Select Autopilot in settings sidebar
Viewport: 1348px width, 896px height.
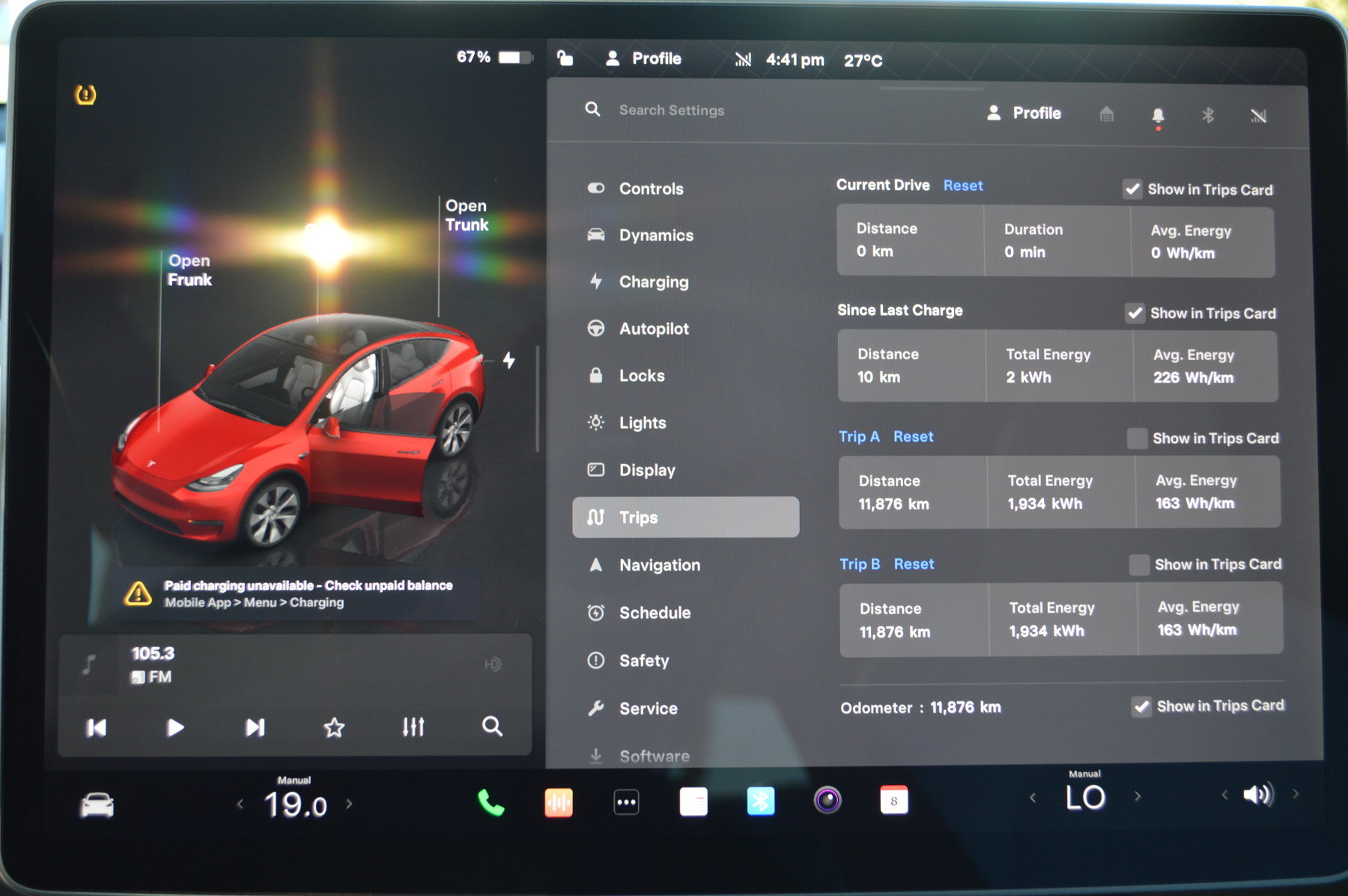click(x=653, y=329)
